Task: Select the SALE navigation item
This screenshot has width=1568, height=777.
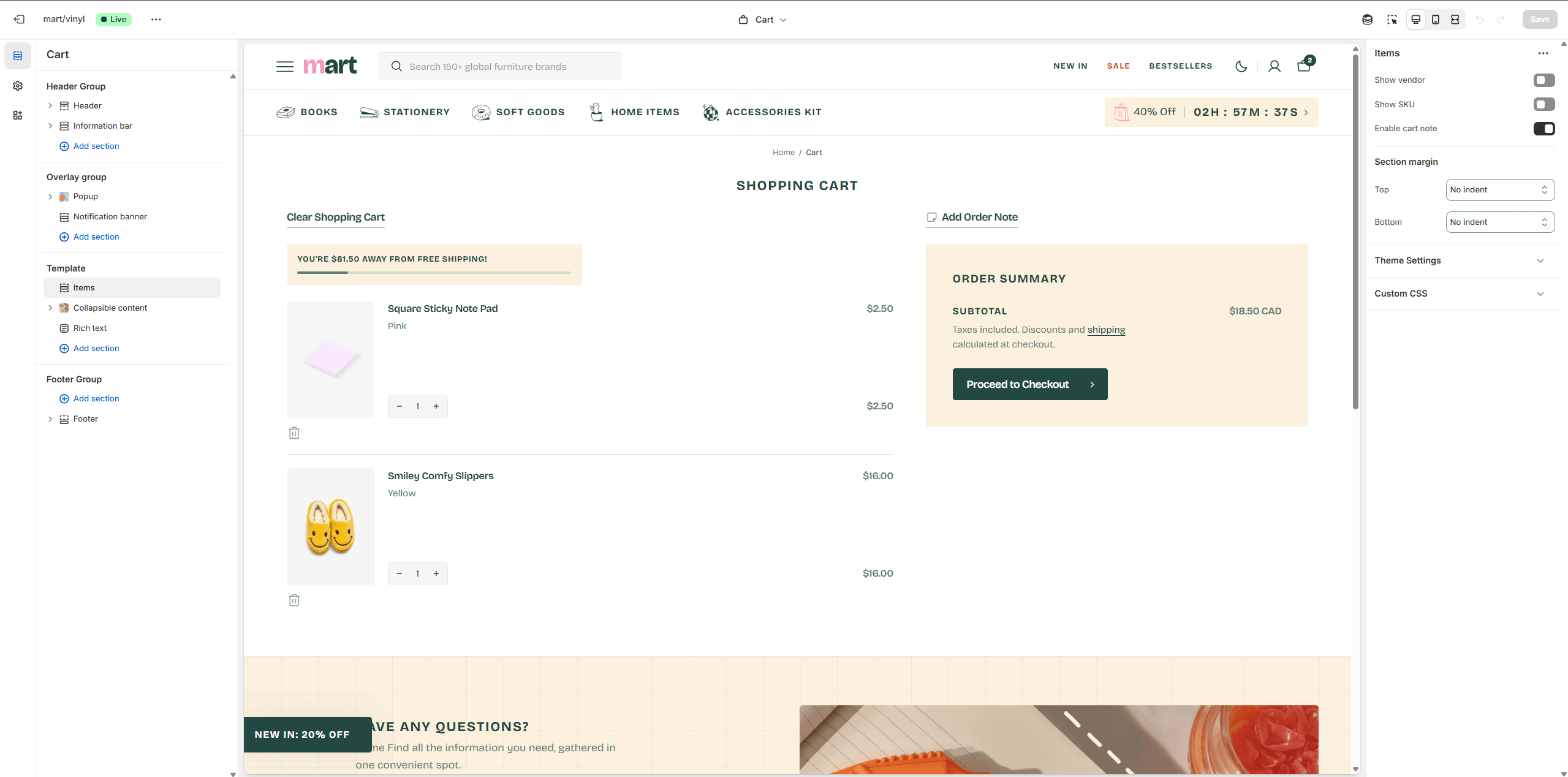Action: (x=1118, y=66)
